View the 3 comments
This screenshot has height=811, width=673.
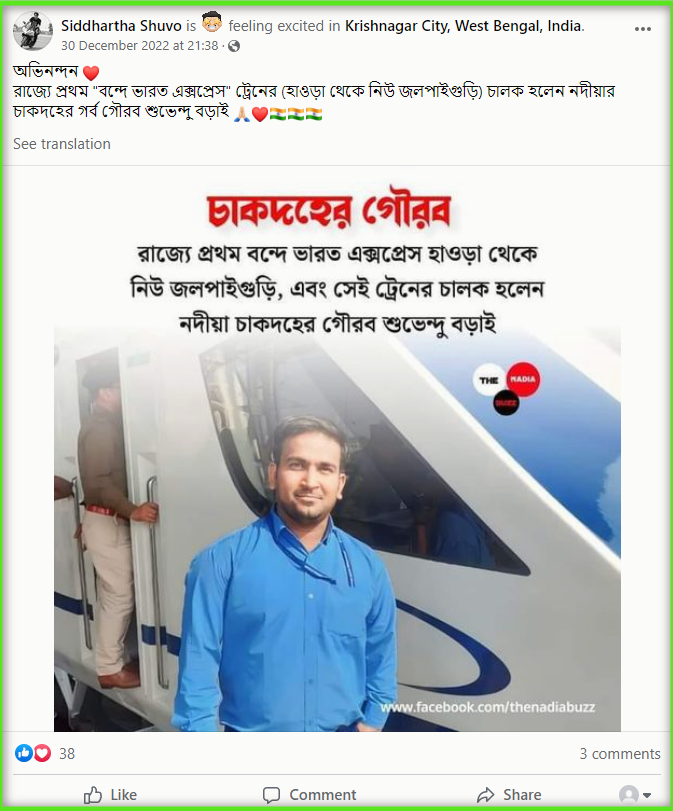pyautogui.click(x=620, y=754)
